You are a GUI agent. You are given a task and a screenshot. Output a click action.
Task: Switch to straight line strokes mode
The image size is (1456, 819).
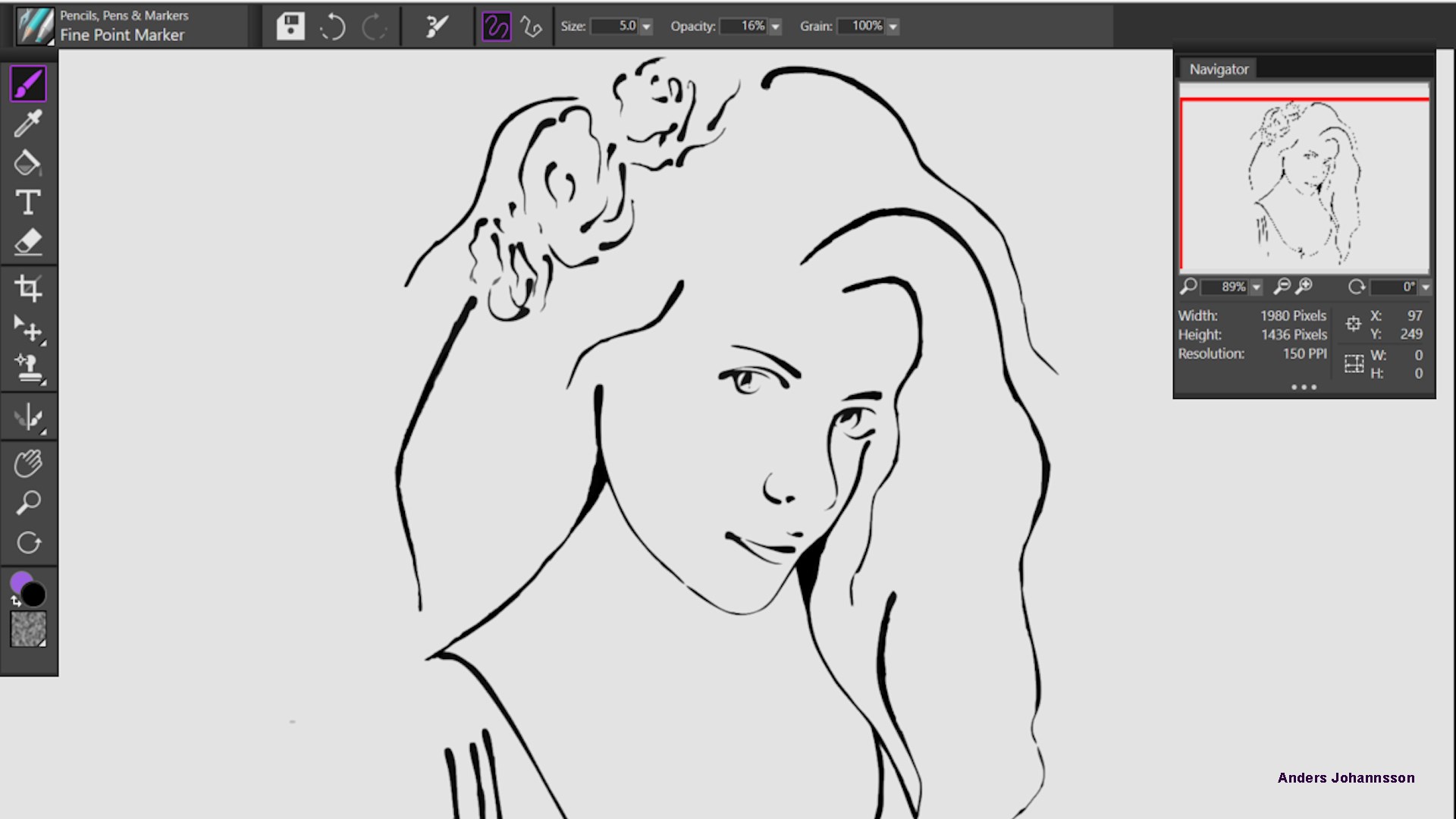(532, 27)
